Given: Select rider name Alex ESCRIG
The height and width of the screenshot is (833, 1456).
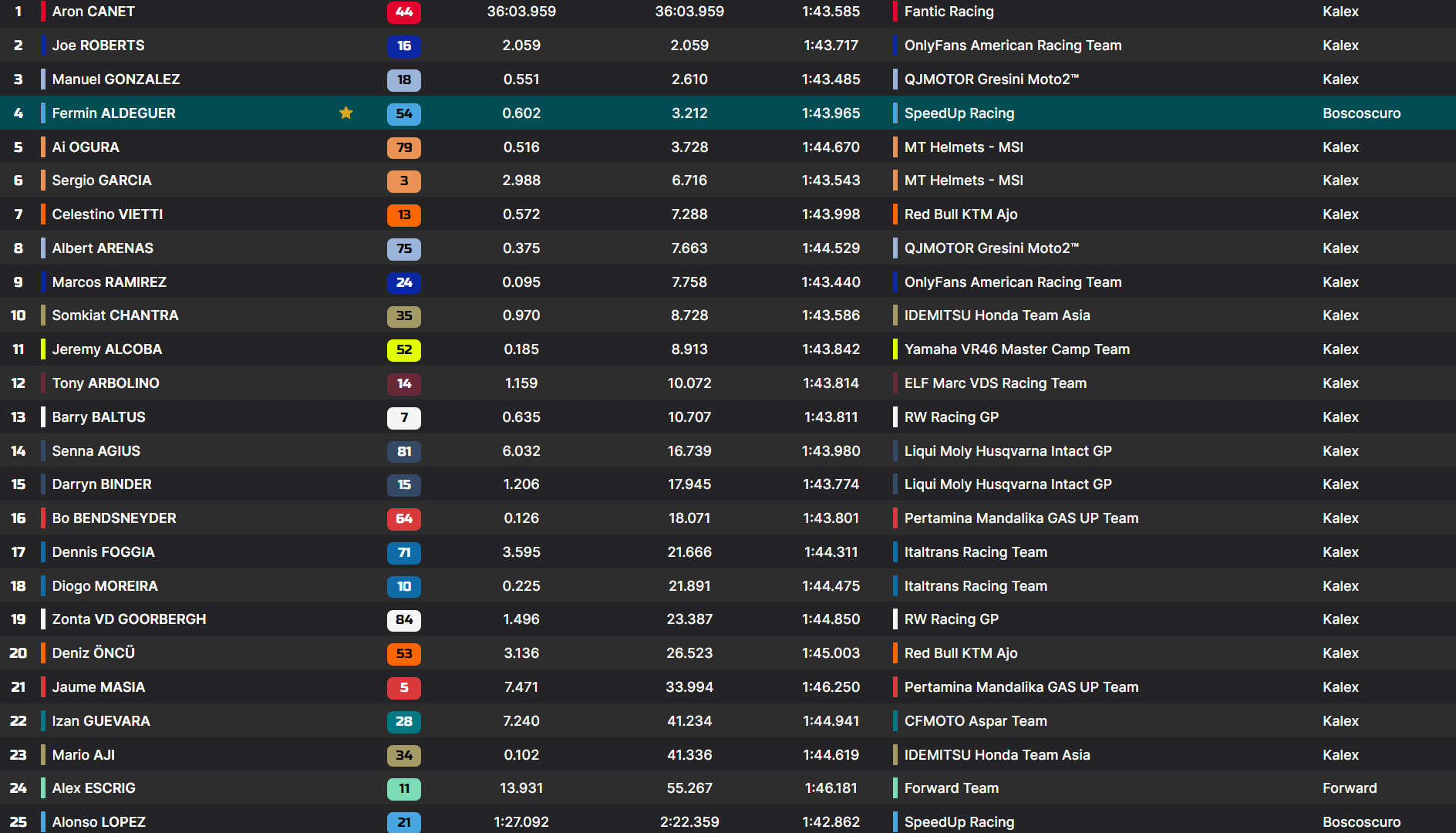Looking at the screenshot, I should point(93,788).
